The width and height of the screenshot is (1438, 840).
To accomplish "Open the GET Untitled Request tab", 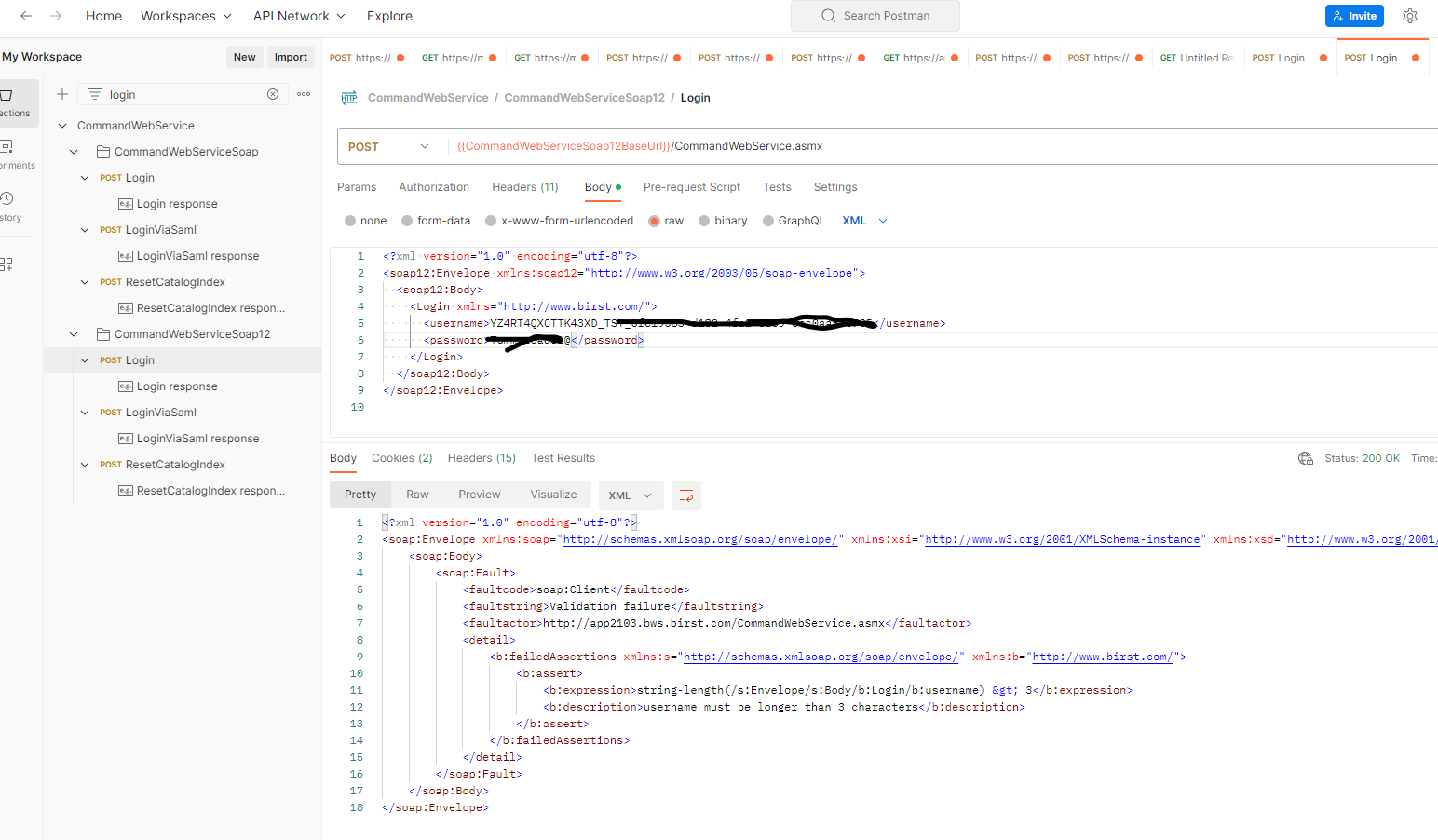I will point(1197,58).
